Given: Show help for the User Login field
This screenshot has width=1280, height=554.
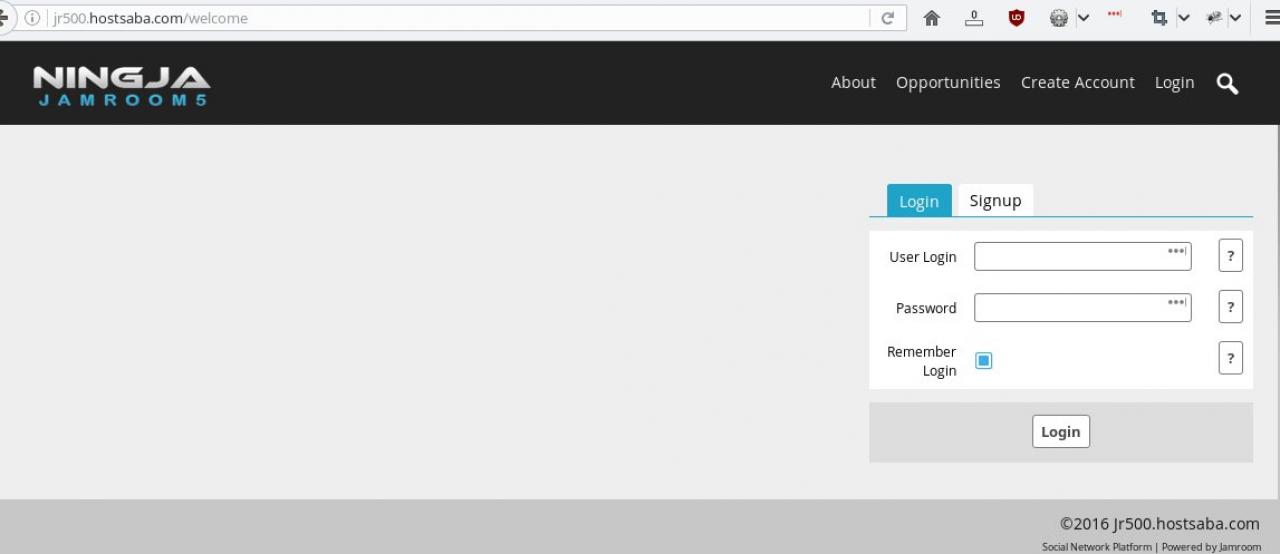Looking at the screenshot, I should click(1230, 256).
